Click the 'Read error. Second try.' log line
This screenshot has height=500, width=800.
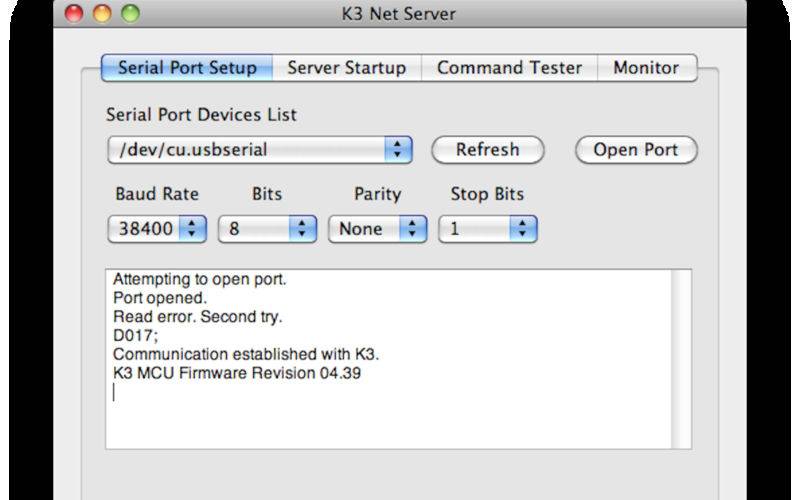[x=197, y=317]
